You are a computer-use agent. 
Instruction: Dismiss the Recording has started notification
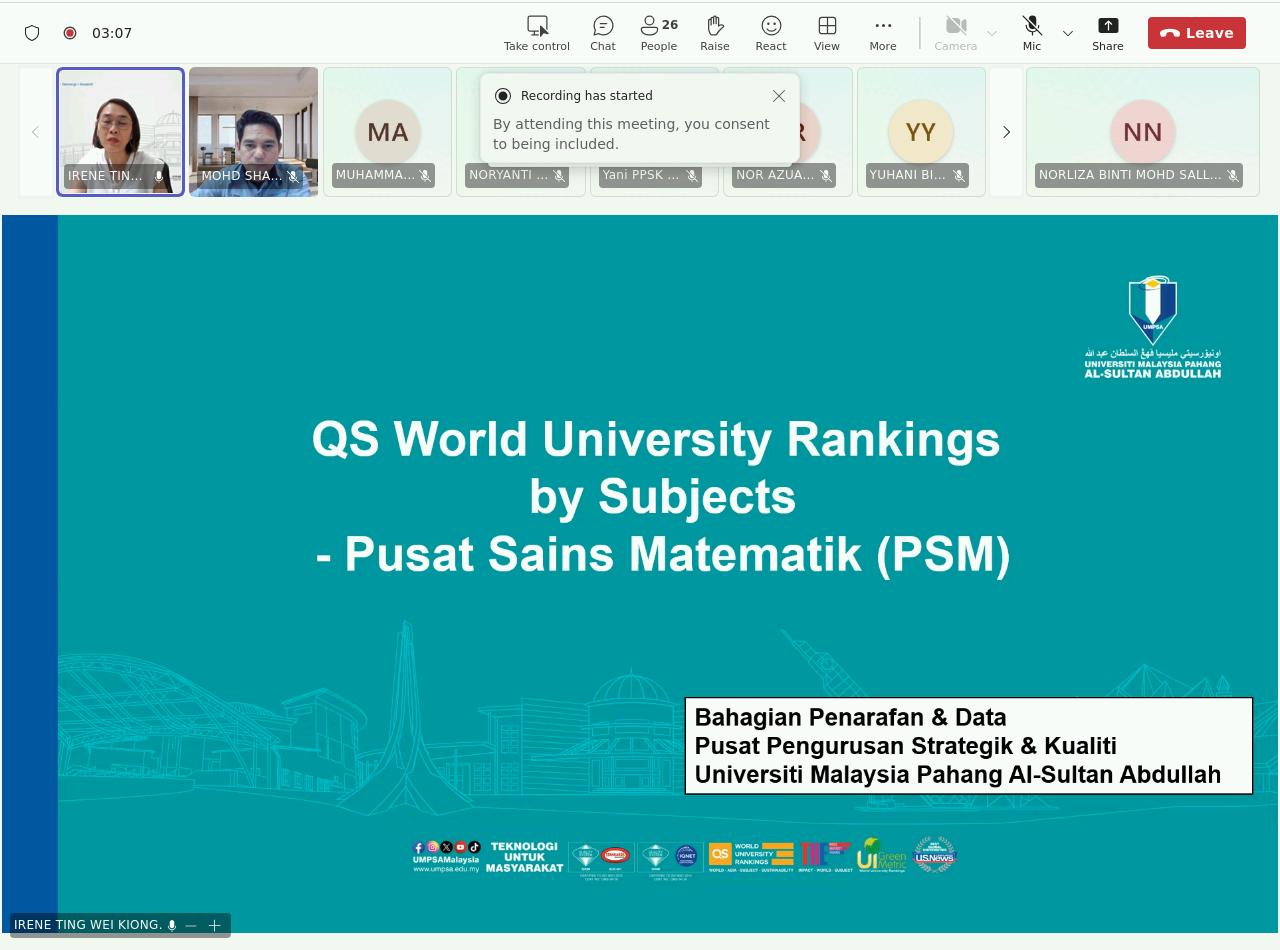[x=779, y=96]
